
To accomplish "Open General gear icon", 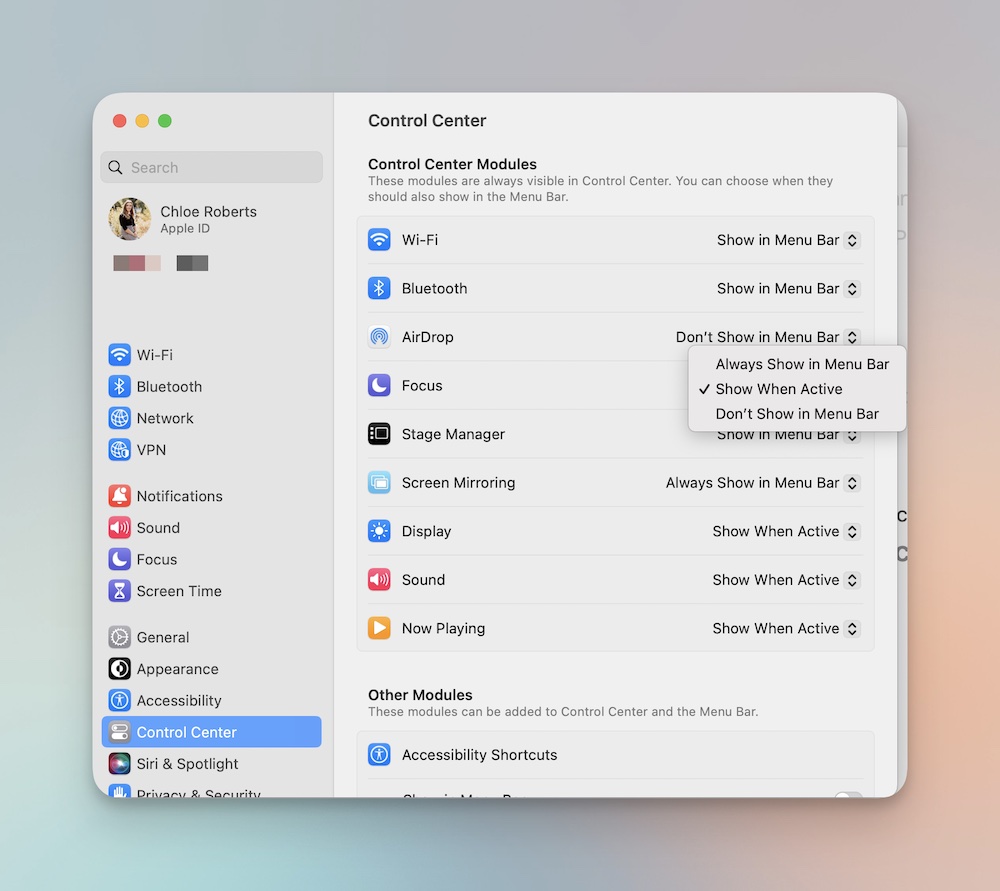I will 119,637.
